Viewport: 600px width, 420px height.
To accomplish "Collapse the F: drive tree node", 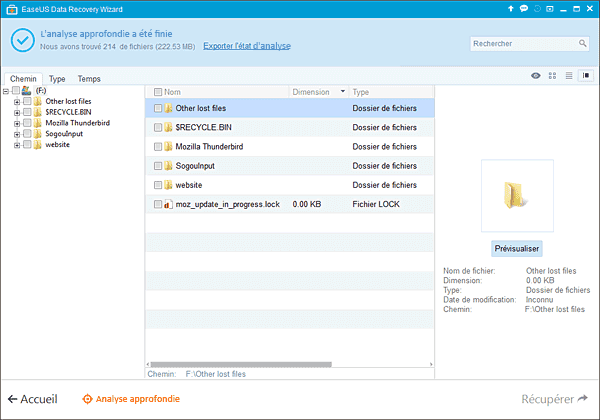I will pos(5,91).
